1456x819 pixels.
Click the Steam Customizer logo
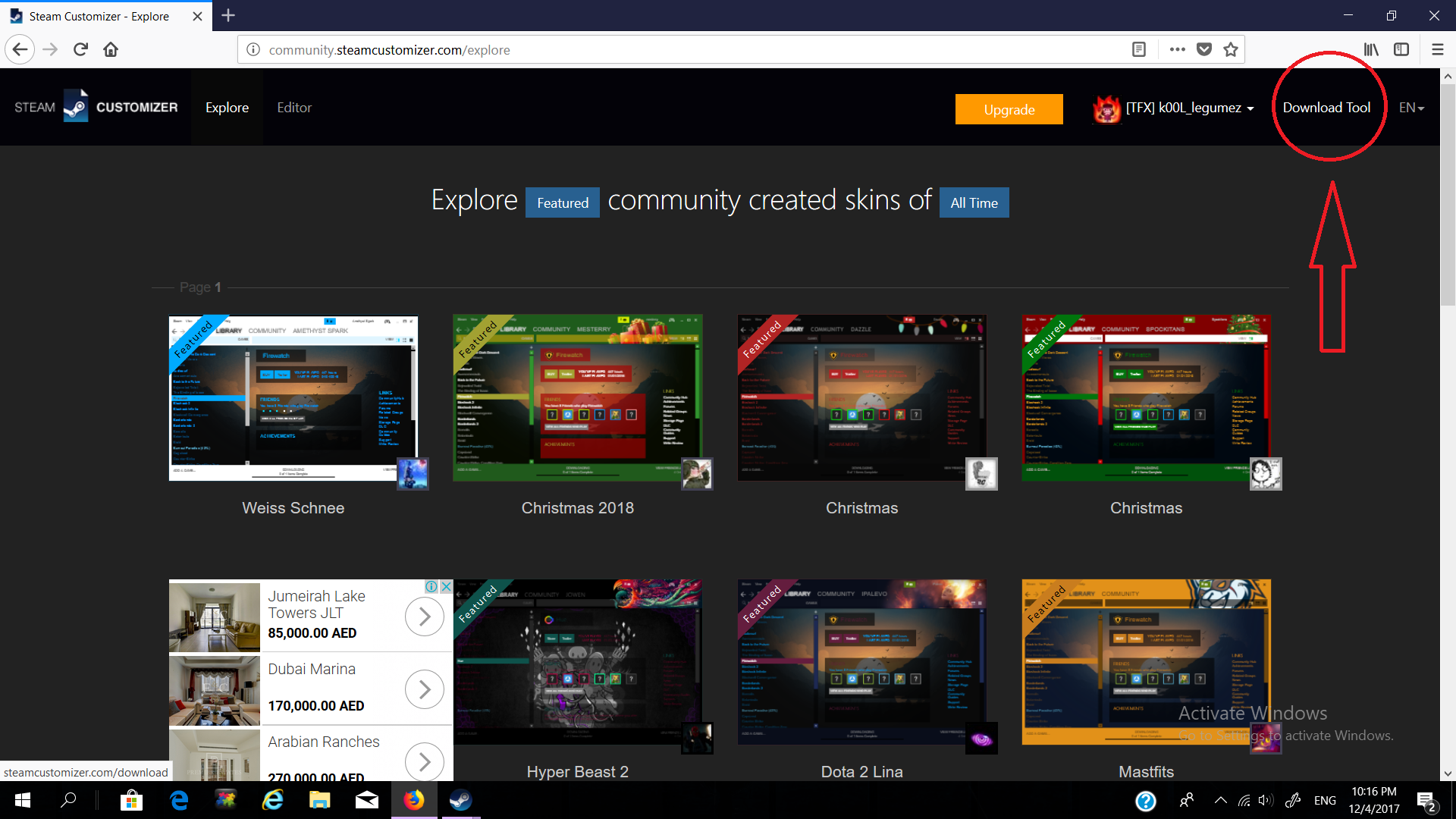point(96,107)
